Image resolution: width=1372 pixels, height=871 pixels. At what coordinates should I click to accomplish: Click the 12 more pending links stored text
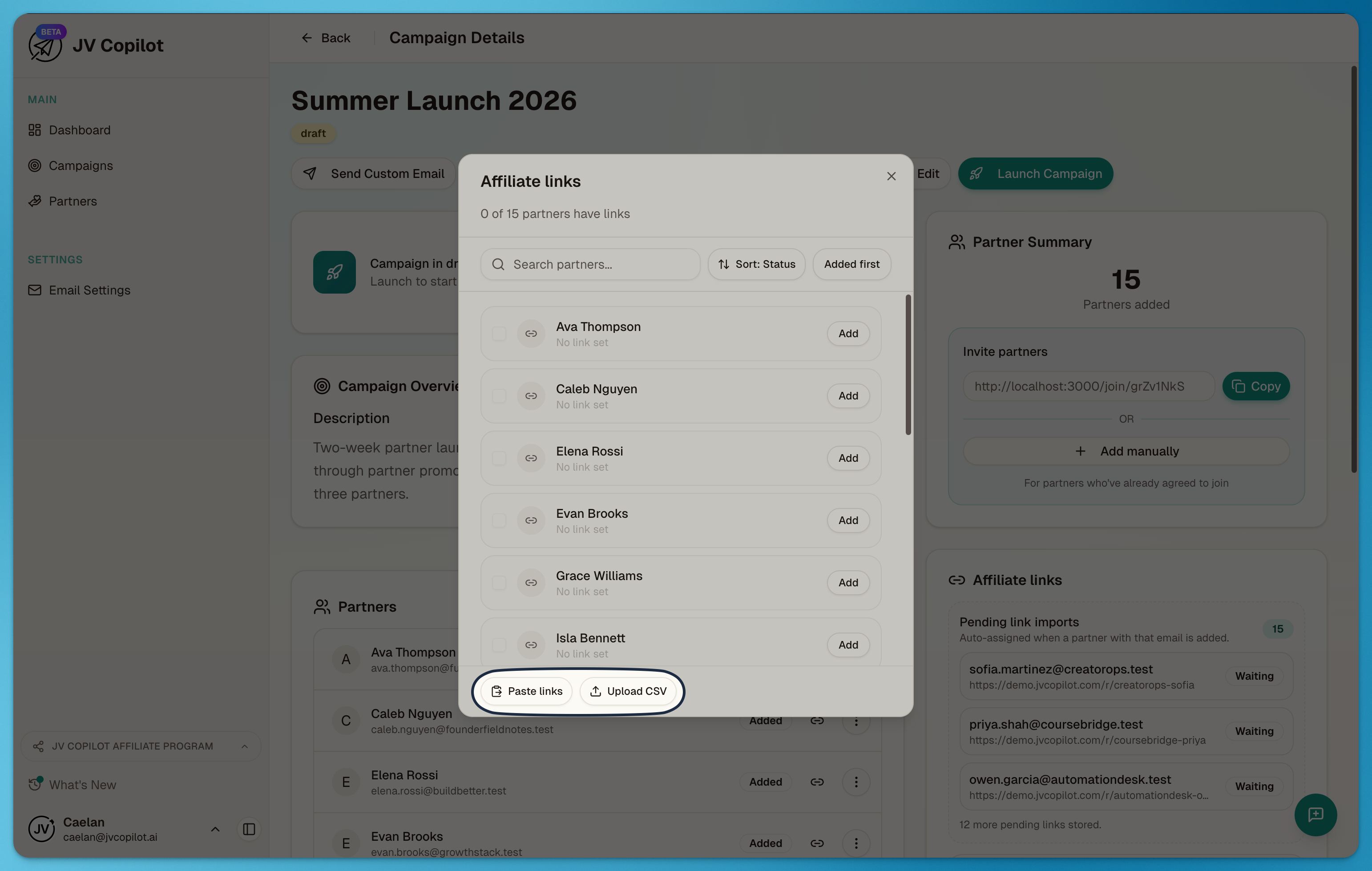(1030, 824)
